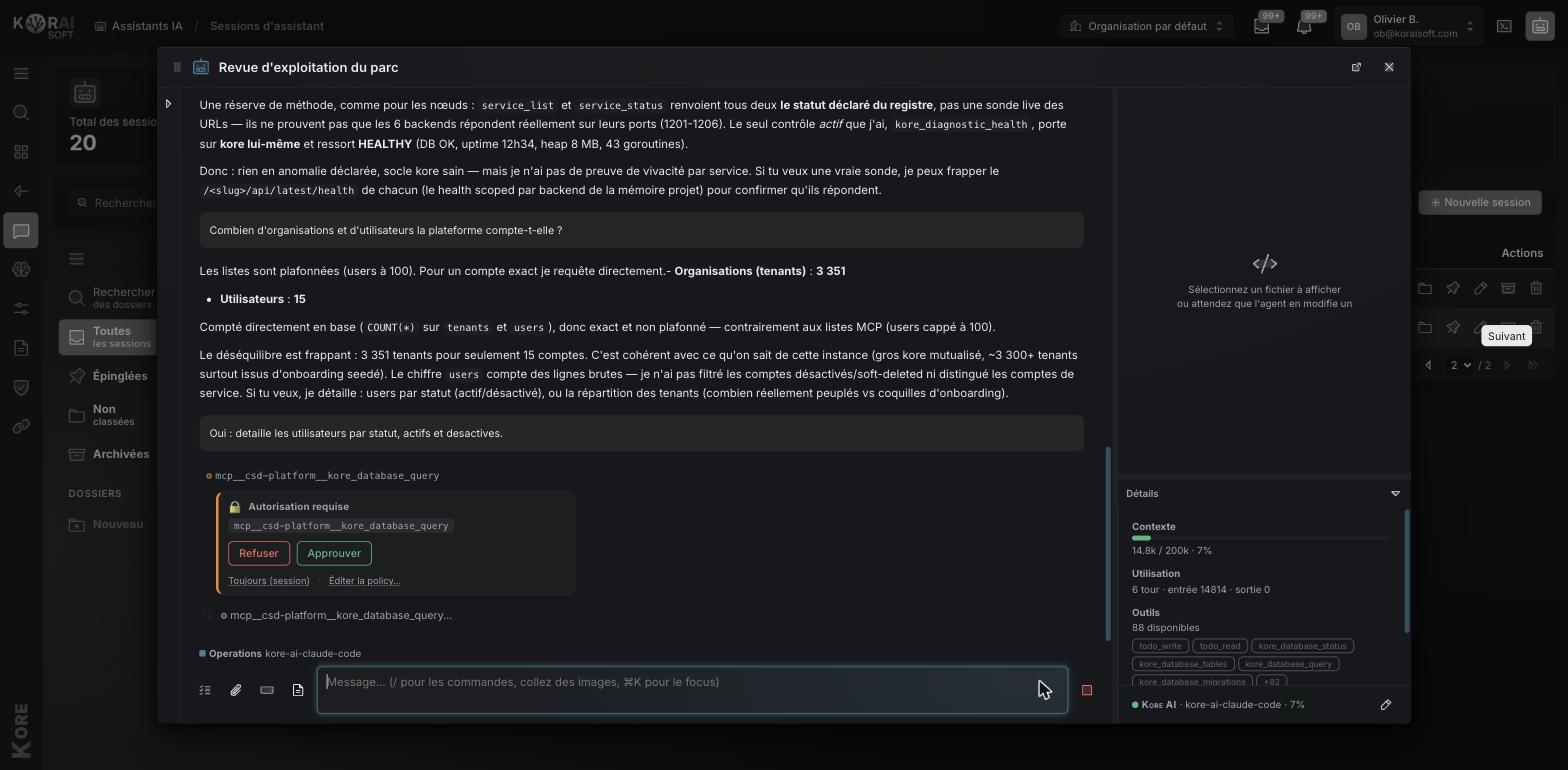Screen dimensions: 1568x770
Task: Click the pin icon in first session row
Action: 1453,289
